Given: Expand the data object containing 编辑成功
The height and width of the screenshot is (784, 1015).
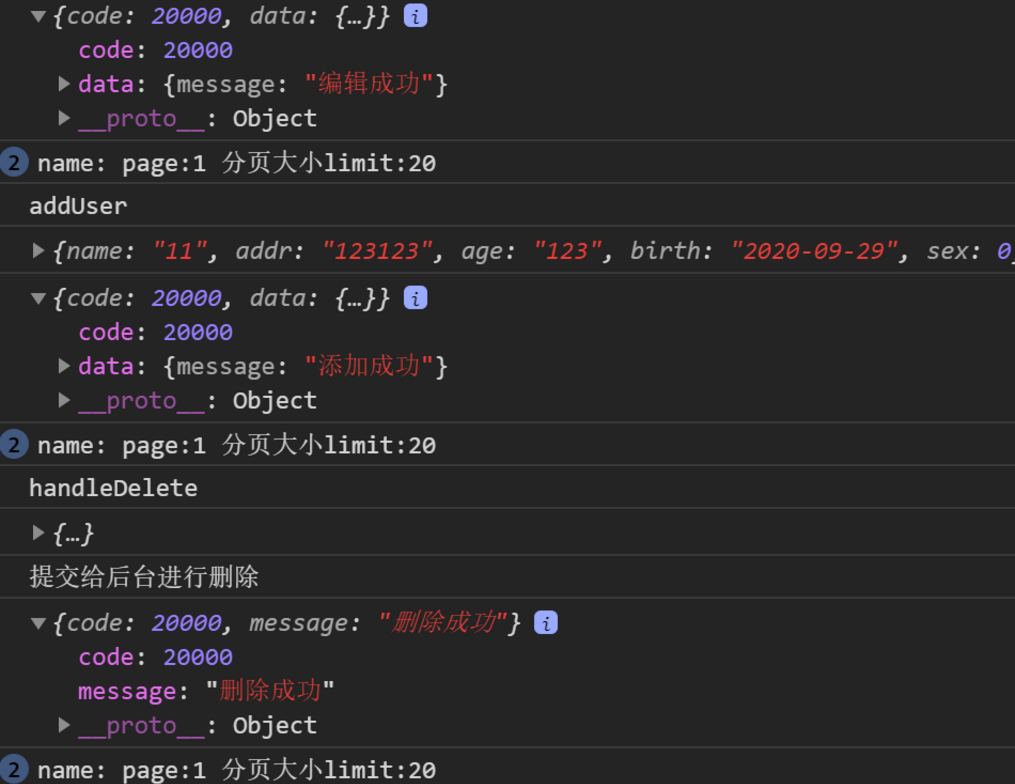Looking at the screenshot, I should (64, 84).
